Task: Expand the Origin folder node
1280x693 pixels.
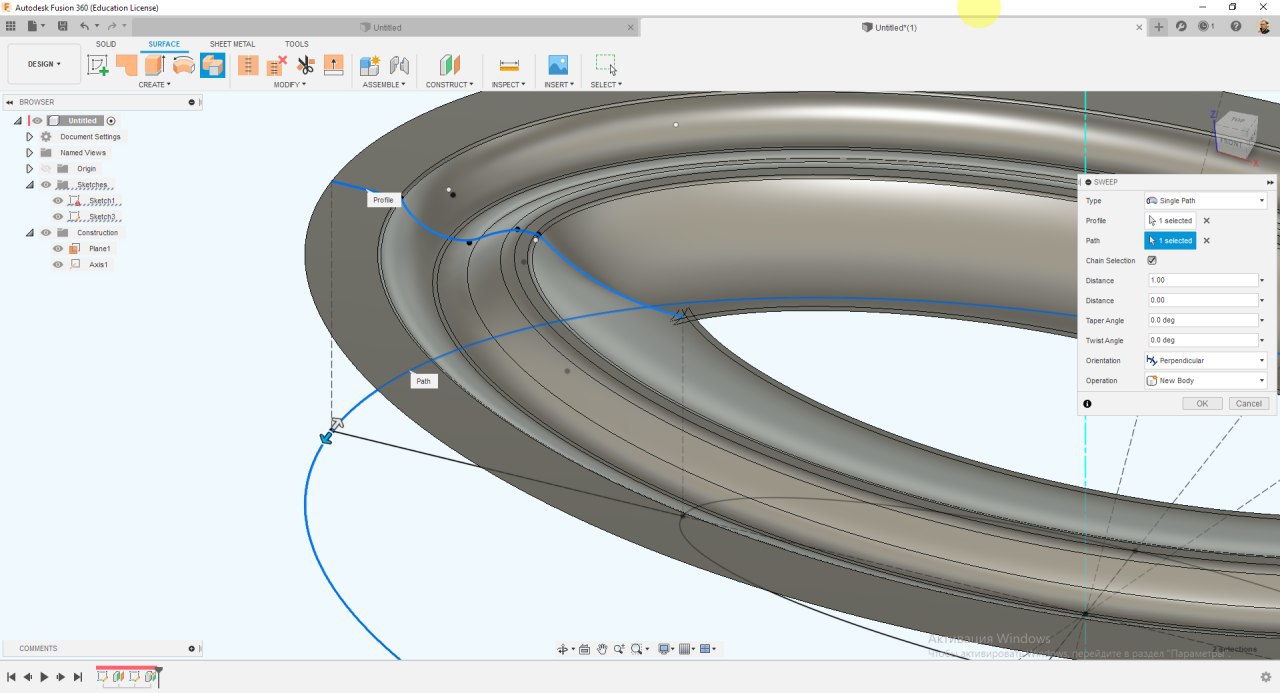Action: [30, 169]
